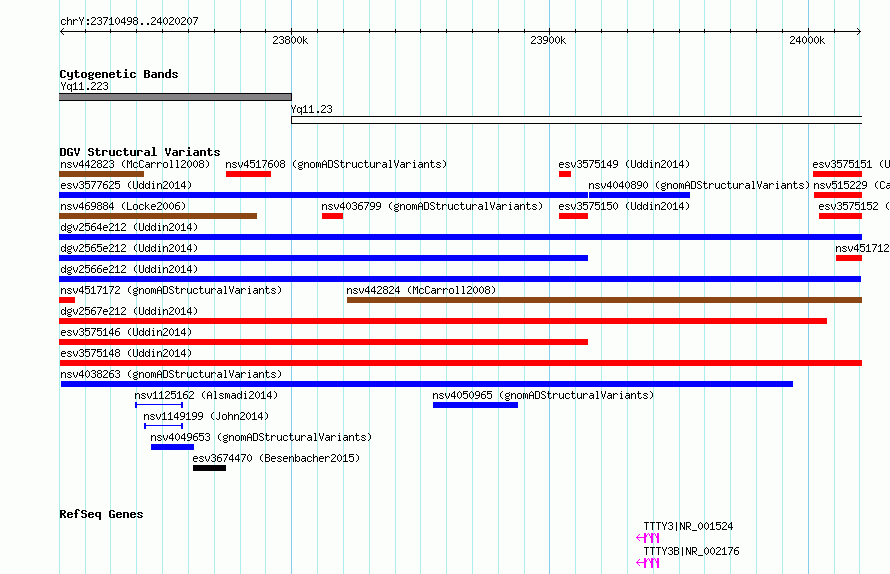Image resolution: width=890 pixels, height=574 pixels.
Task: Click the chrY:23710498..24020207 coordinate label
Action: click(x=129, y=21)
